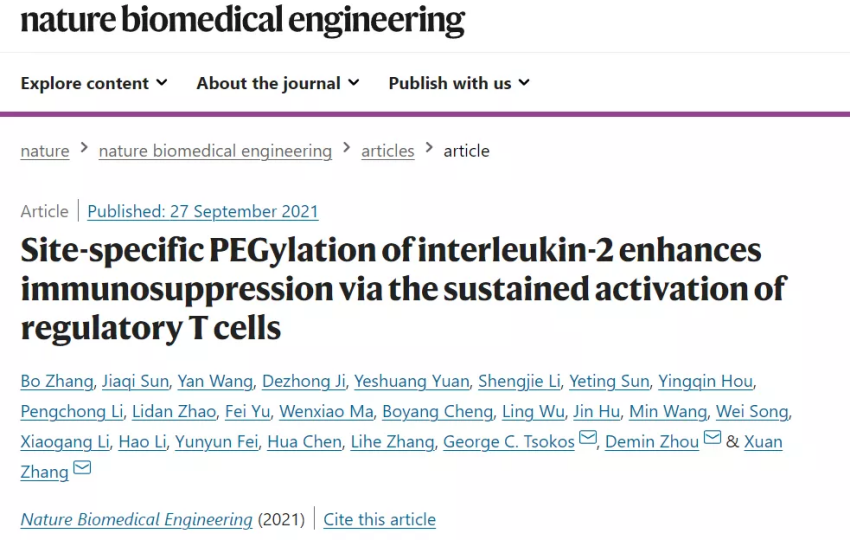Open author Xiaogang Li's details
851x540 pixels.
pos(65,442)
